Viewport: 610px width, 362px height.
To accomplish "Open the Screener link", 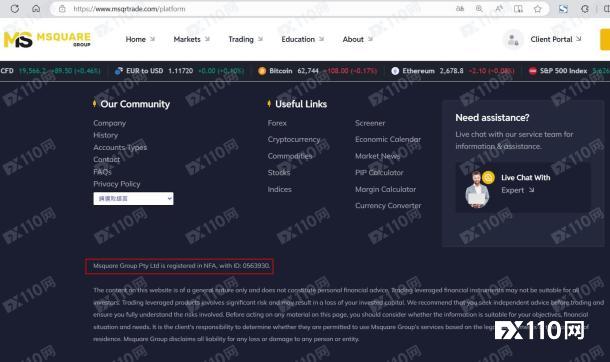I will point(370,123).
